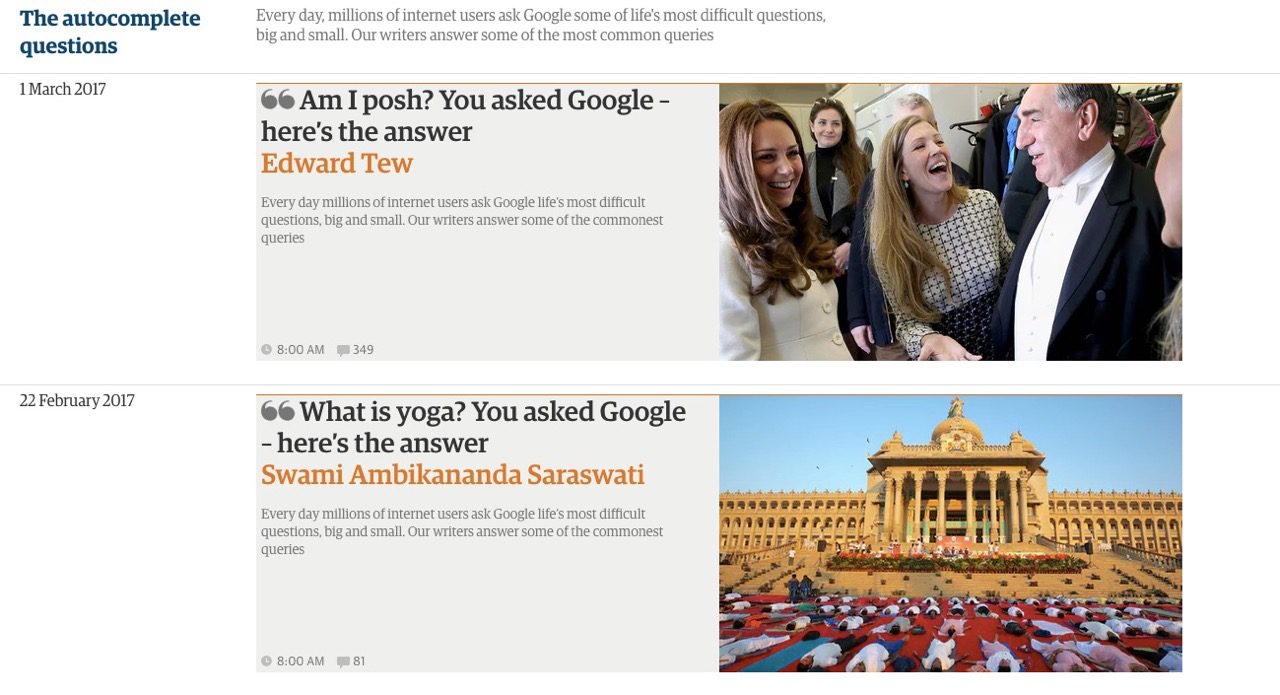Click the 1 March 2017 date label
1280x695 pixels.
(63, 89)
